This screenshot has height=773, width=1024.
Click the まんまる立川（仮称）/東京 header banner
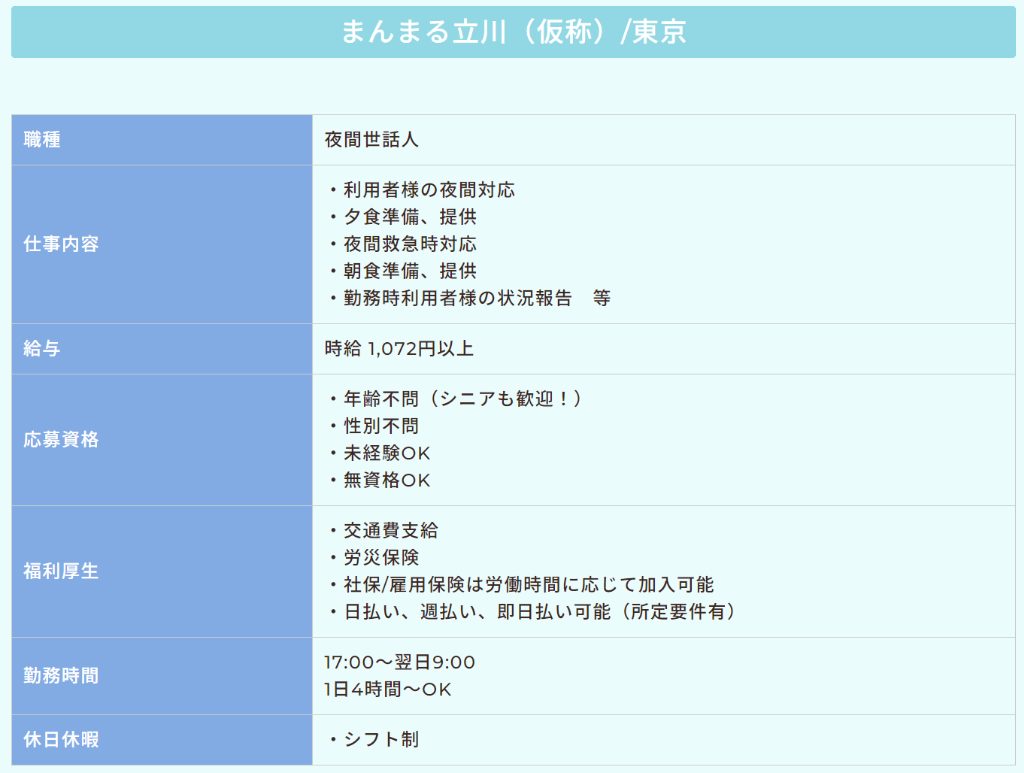512,32
